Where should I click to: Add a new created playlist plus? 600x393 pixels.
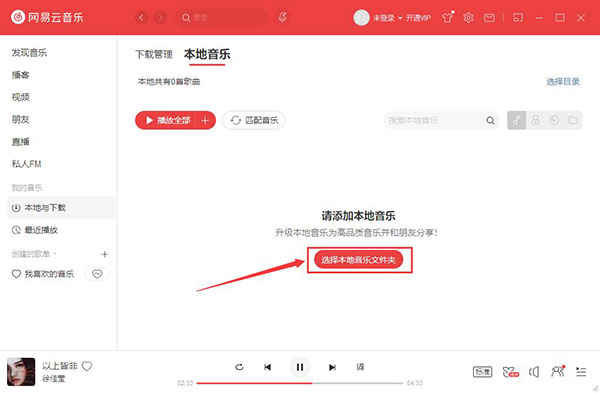[x=104, y=254]
